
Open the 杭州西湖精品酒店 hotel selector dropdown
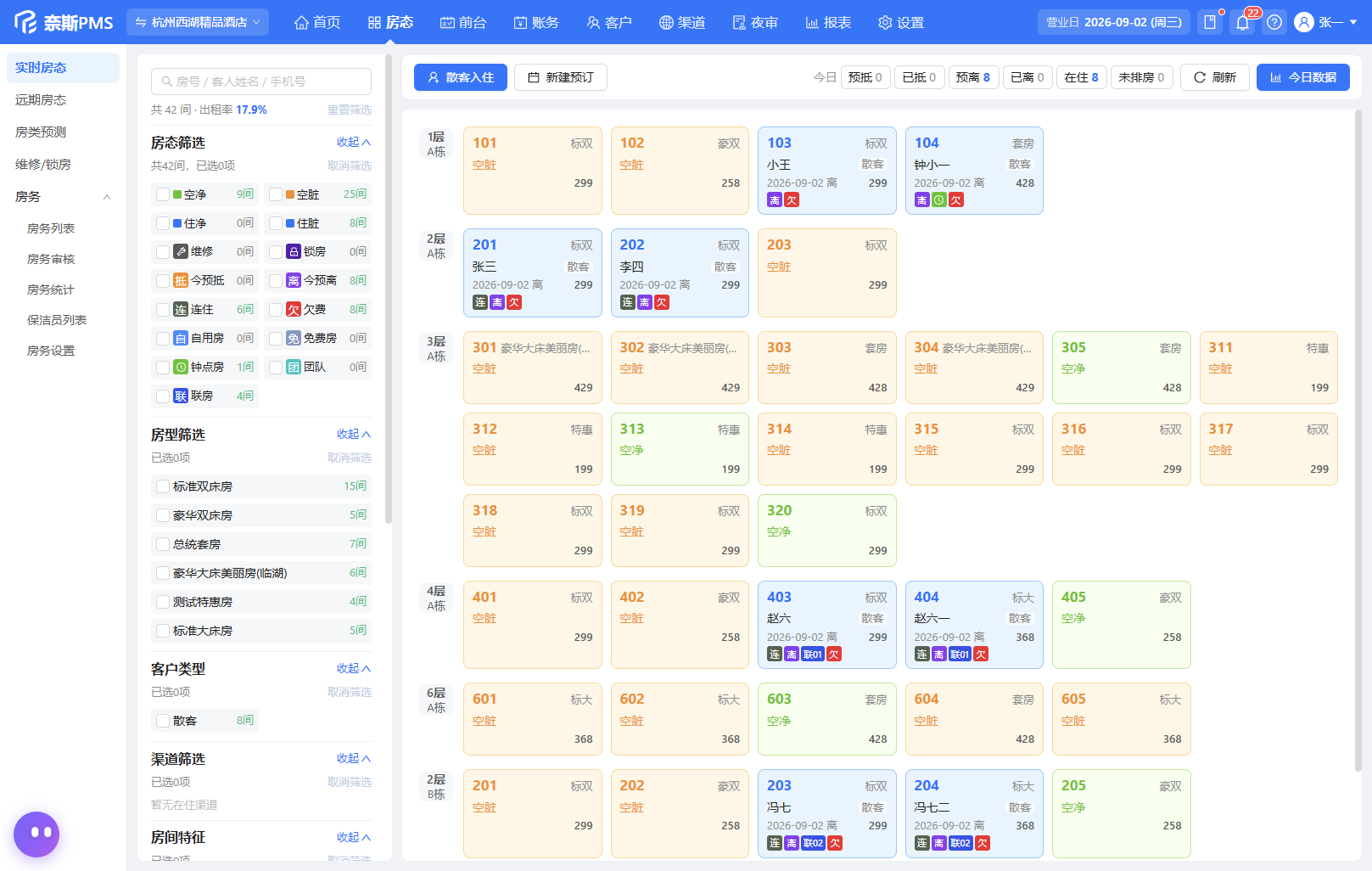(x=198, y=22)
